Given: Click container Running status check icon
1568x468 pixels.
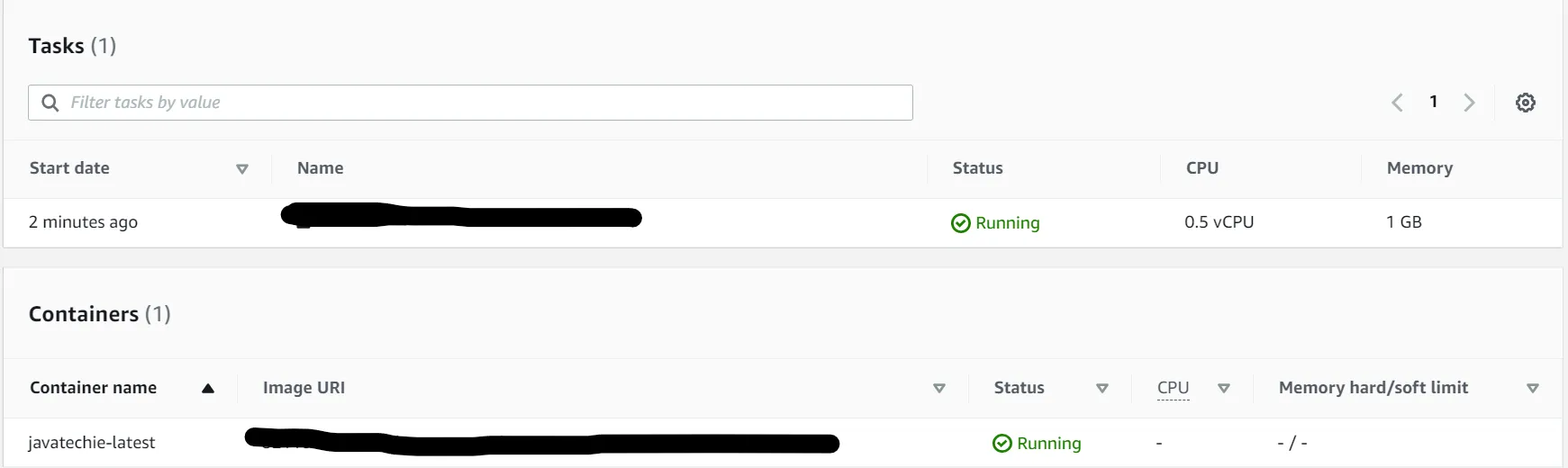Looking at the screenshot, I should coord(1002,444).
